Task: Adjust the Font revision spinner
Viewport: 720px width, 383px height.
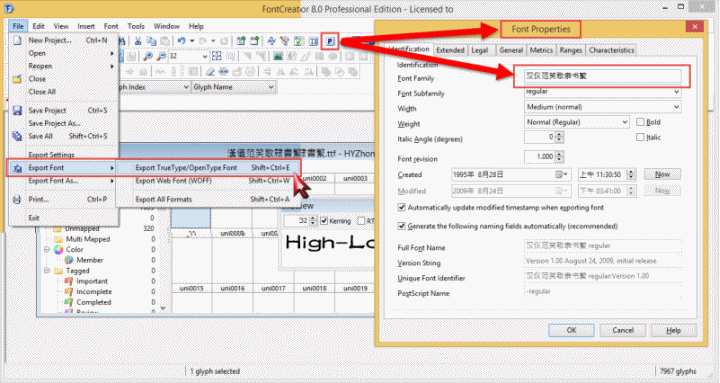Action: [x=559, y=157]
